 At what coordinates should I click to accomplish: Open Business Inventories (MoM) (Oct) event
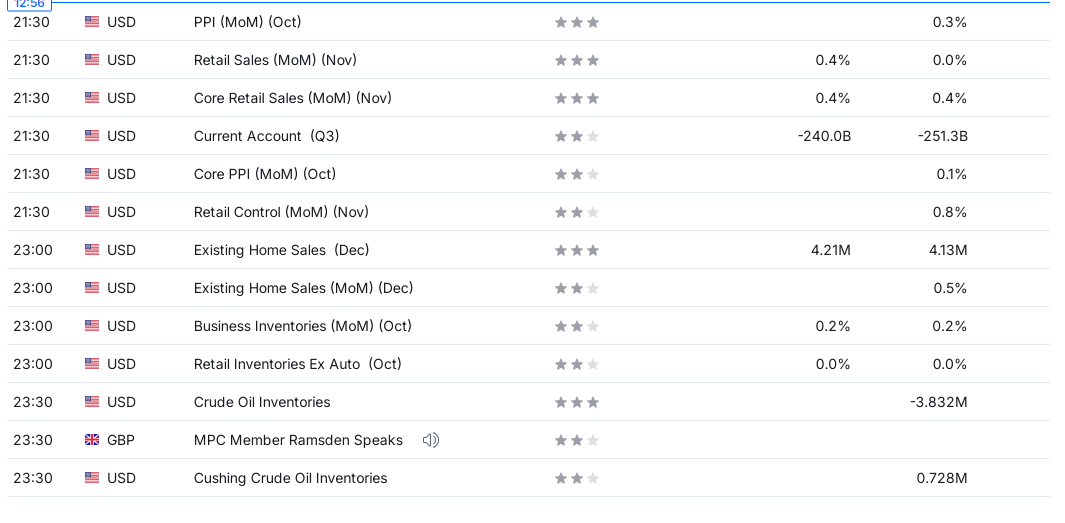[x=303, y=326]
